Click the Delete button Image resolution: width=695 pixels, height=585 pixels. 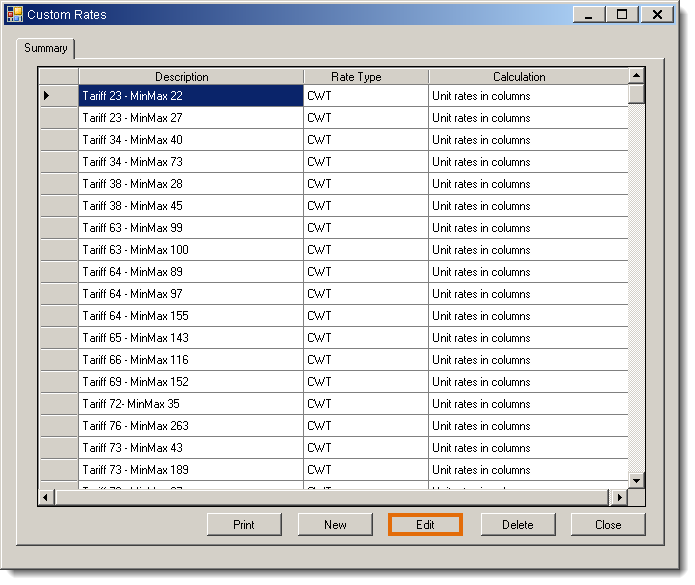point(517,524)
